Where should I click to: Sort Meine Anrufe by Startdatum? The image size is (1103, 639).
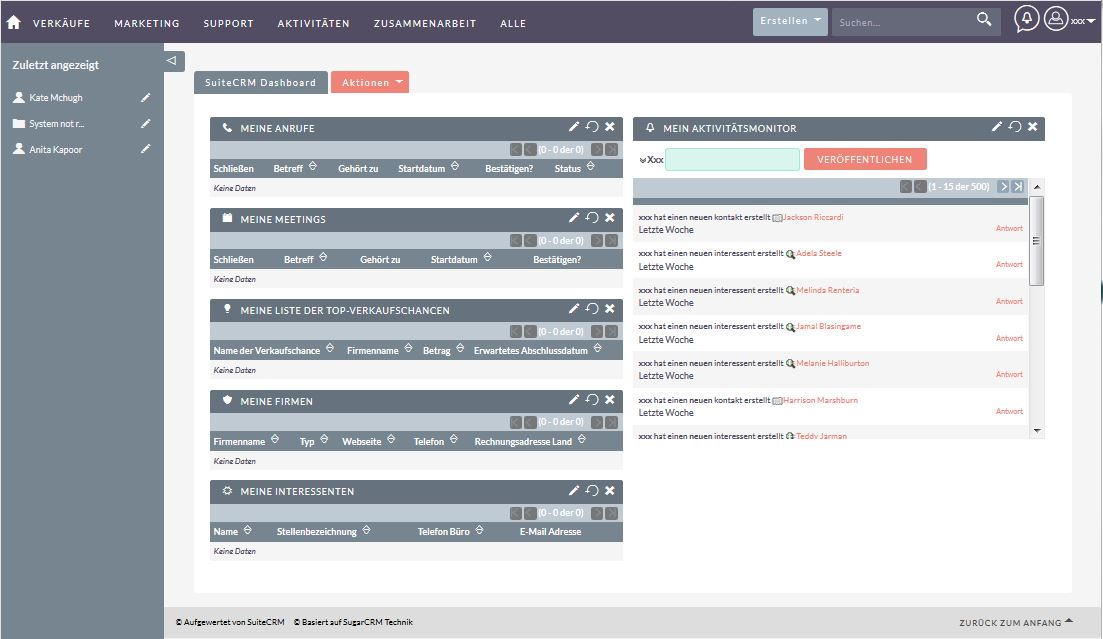(x=454, y=167)
